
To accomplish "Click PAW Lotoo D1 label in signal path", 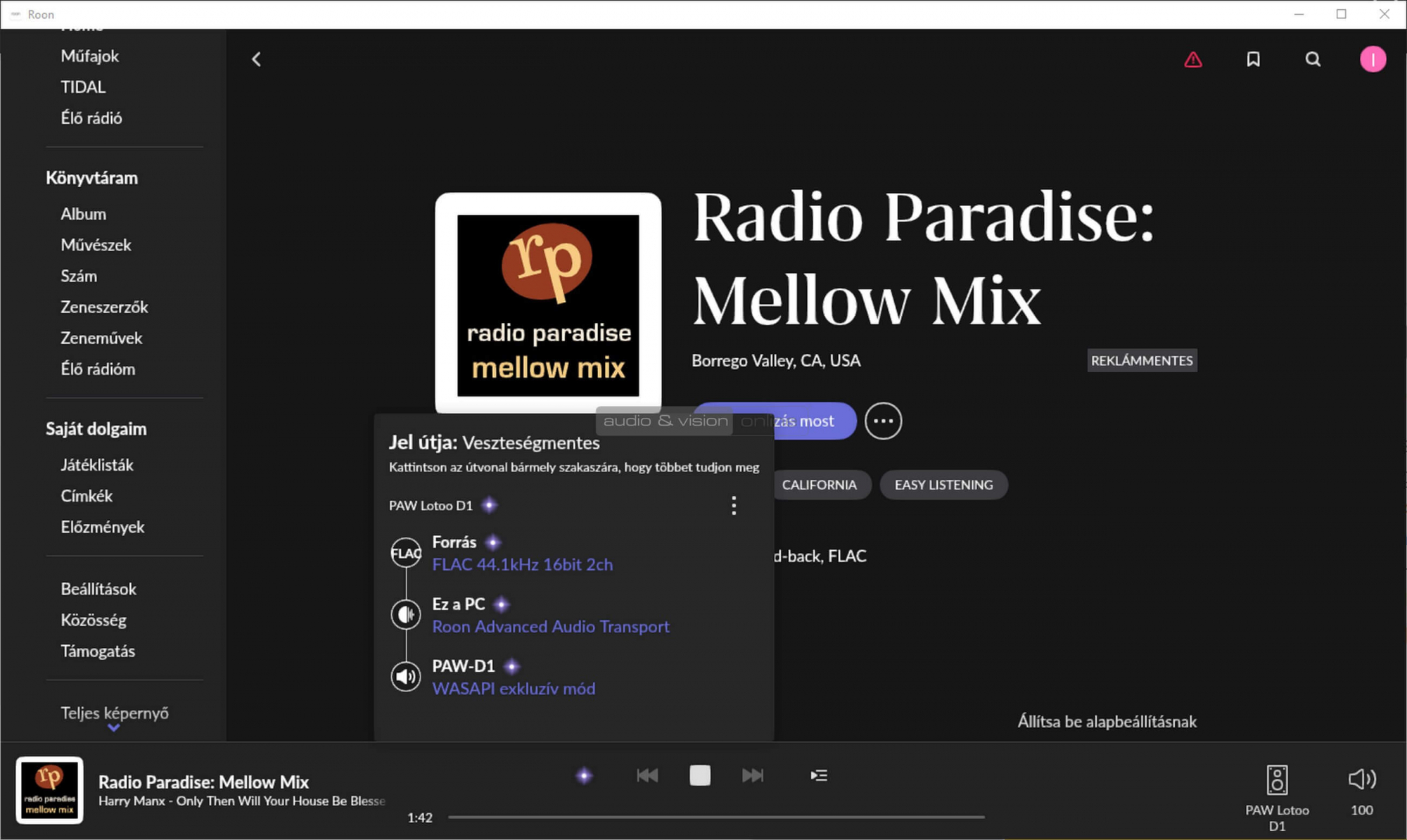I will [431, 505].
